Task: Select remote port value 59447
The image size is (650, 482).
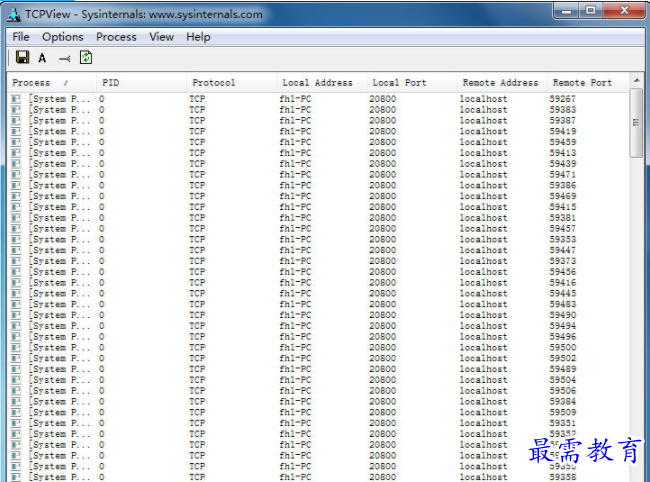Action: [x=563, y=250]
